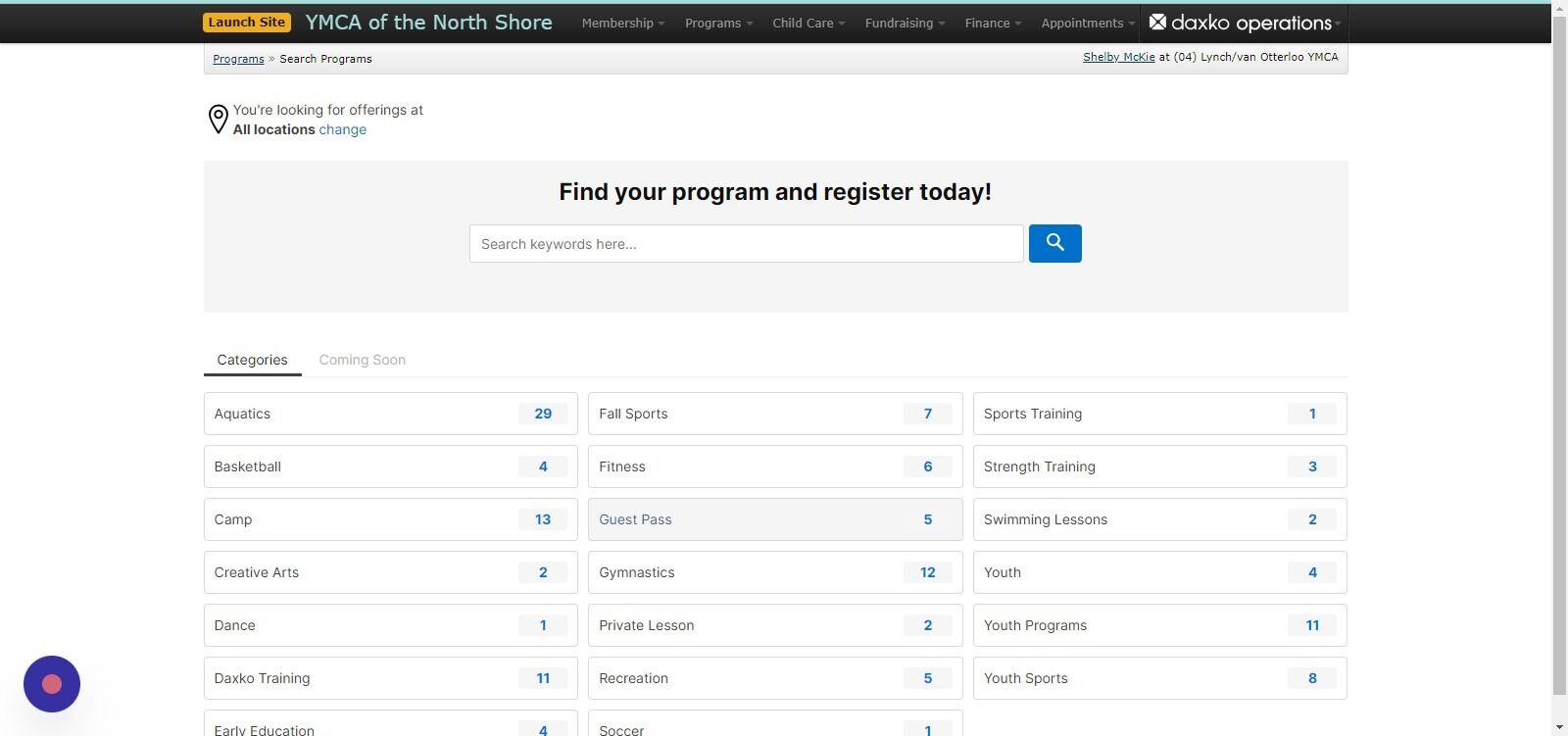
Task: Open the Strength Training category
Action: point(1160,466)
